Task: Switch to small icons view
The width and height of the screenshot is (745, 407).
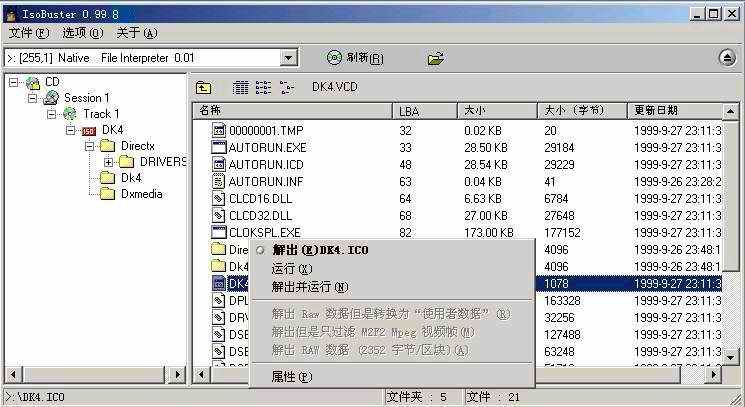Action: [x=263, y=87]
